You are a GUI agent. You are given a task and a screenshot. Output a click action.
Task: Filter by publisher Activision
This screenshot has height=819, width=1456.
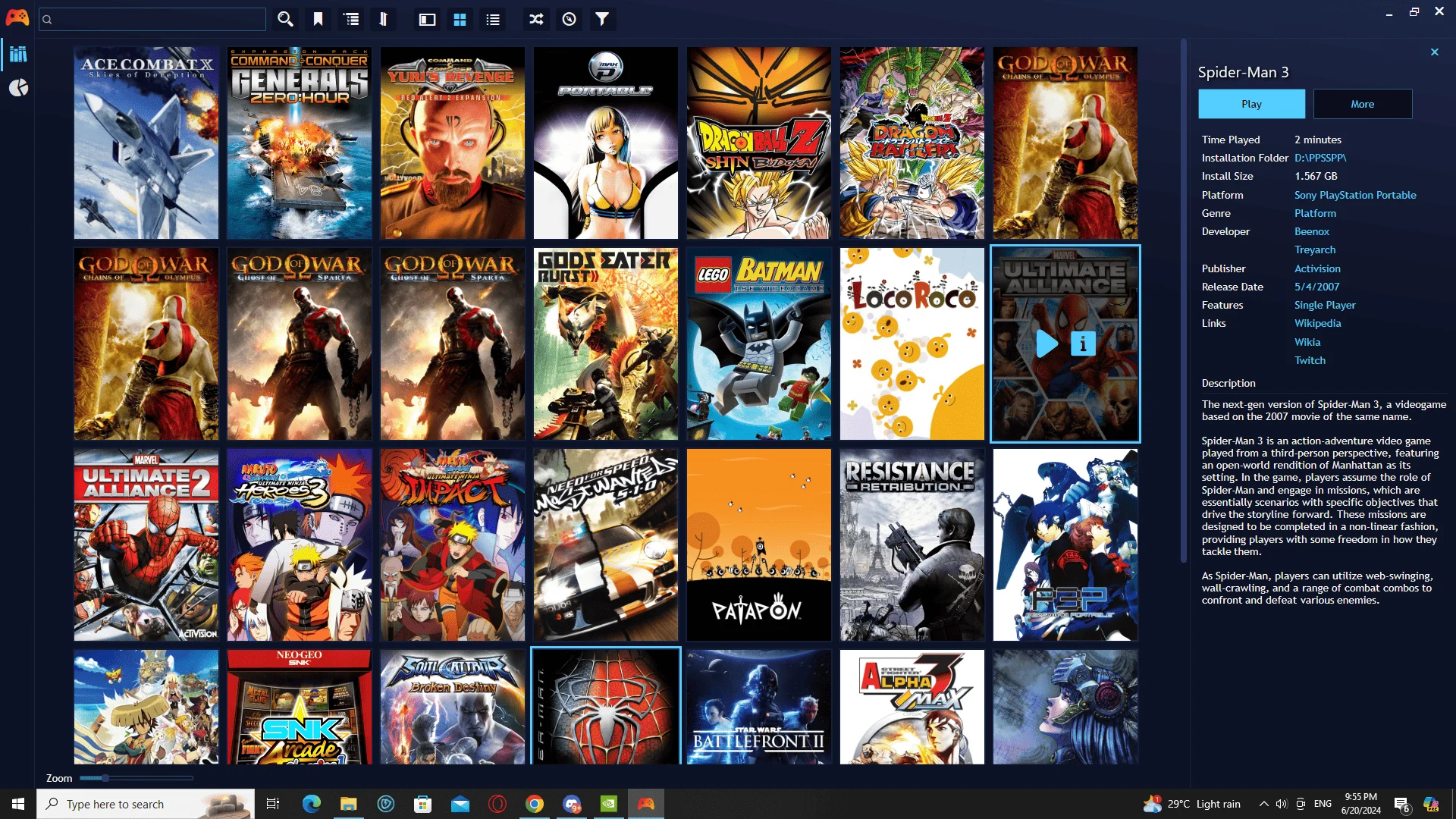[1317, 268]
